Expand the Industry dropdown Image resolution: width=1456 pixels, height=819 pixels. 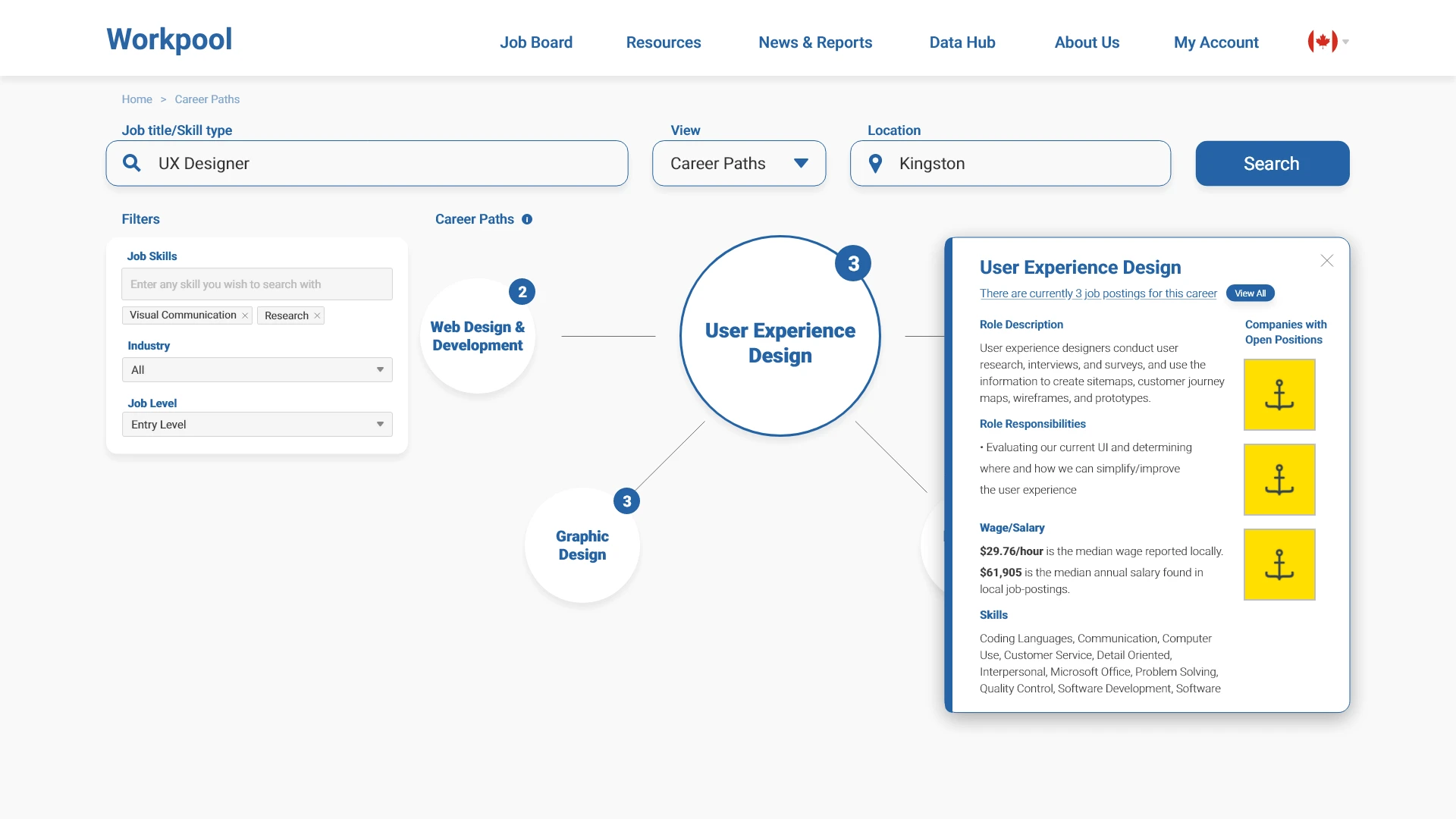click(257, 370)
